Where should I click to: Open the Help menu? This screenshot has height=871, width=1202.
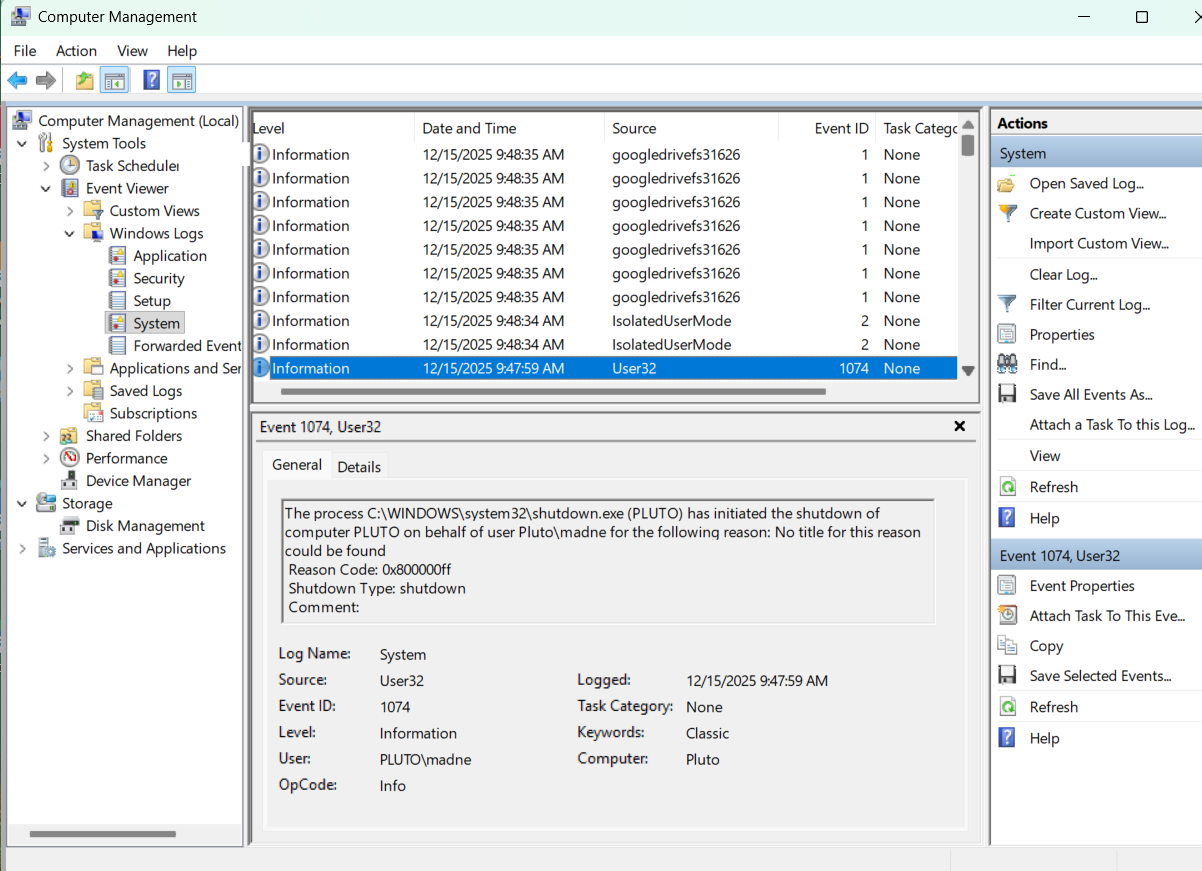[x=182, y=50]
